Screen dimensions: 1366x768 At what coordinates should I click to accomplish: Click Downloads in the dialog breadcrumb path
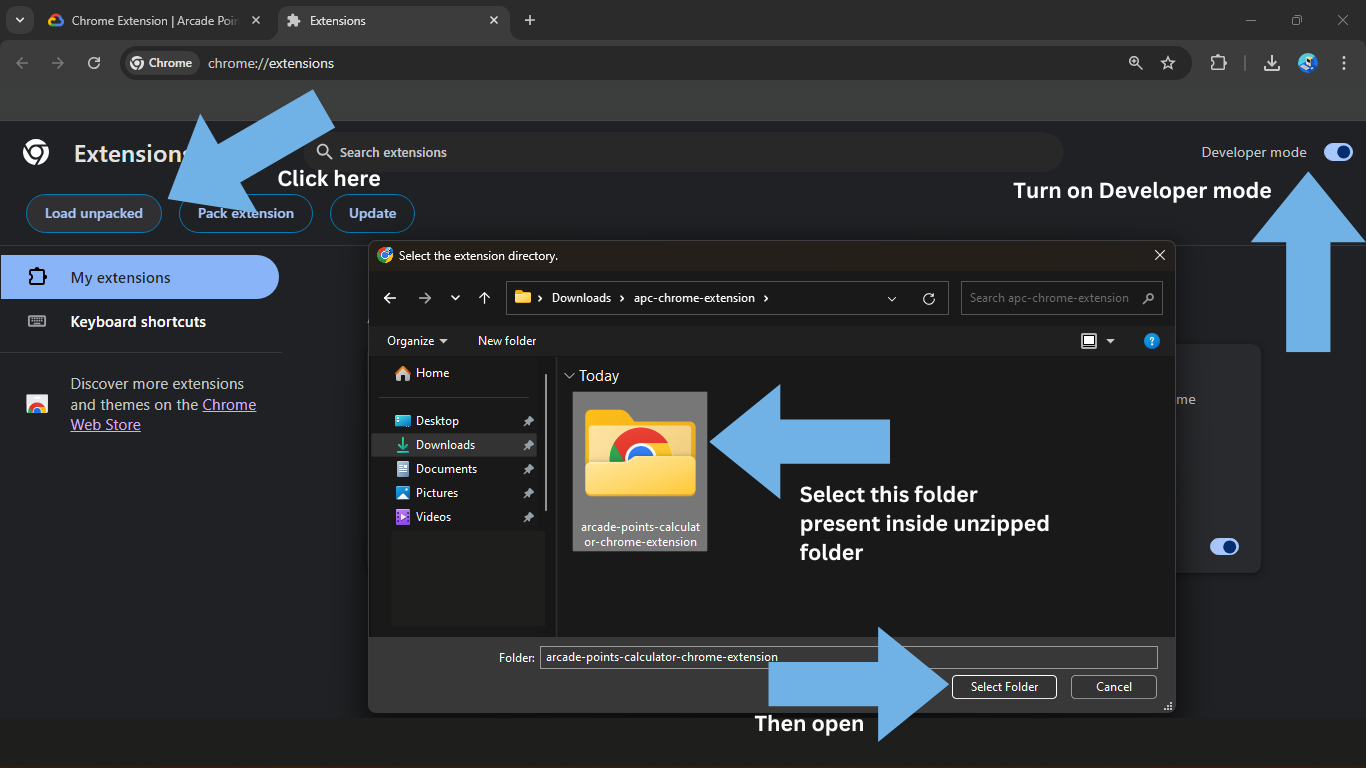coord(581,298)
